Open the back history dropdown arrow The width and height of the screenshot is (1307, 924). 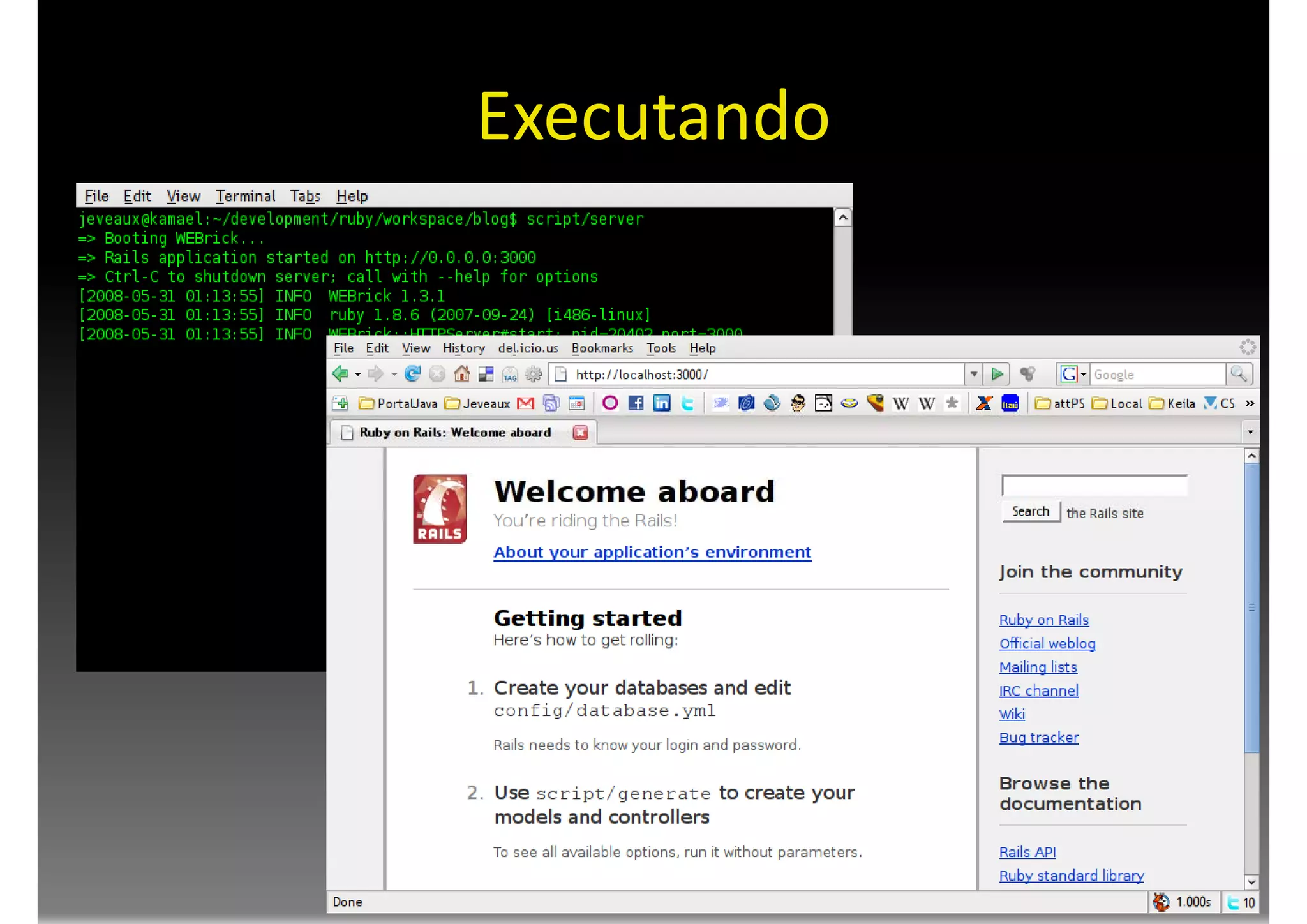[358, 375]
